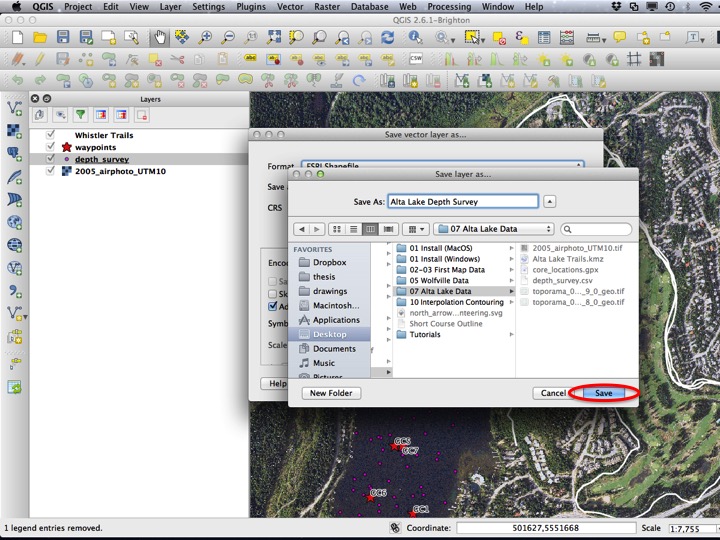Toggle the Skip attribute creation checkbox
Viewport: 720px width, 540px height.
[x=272, y=294]
